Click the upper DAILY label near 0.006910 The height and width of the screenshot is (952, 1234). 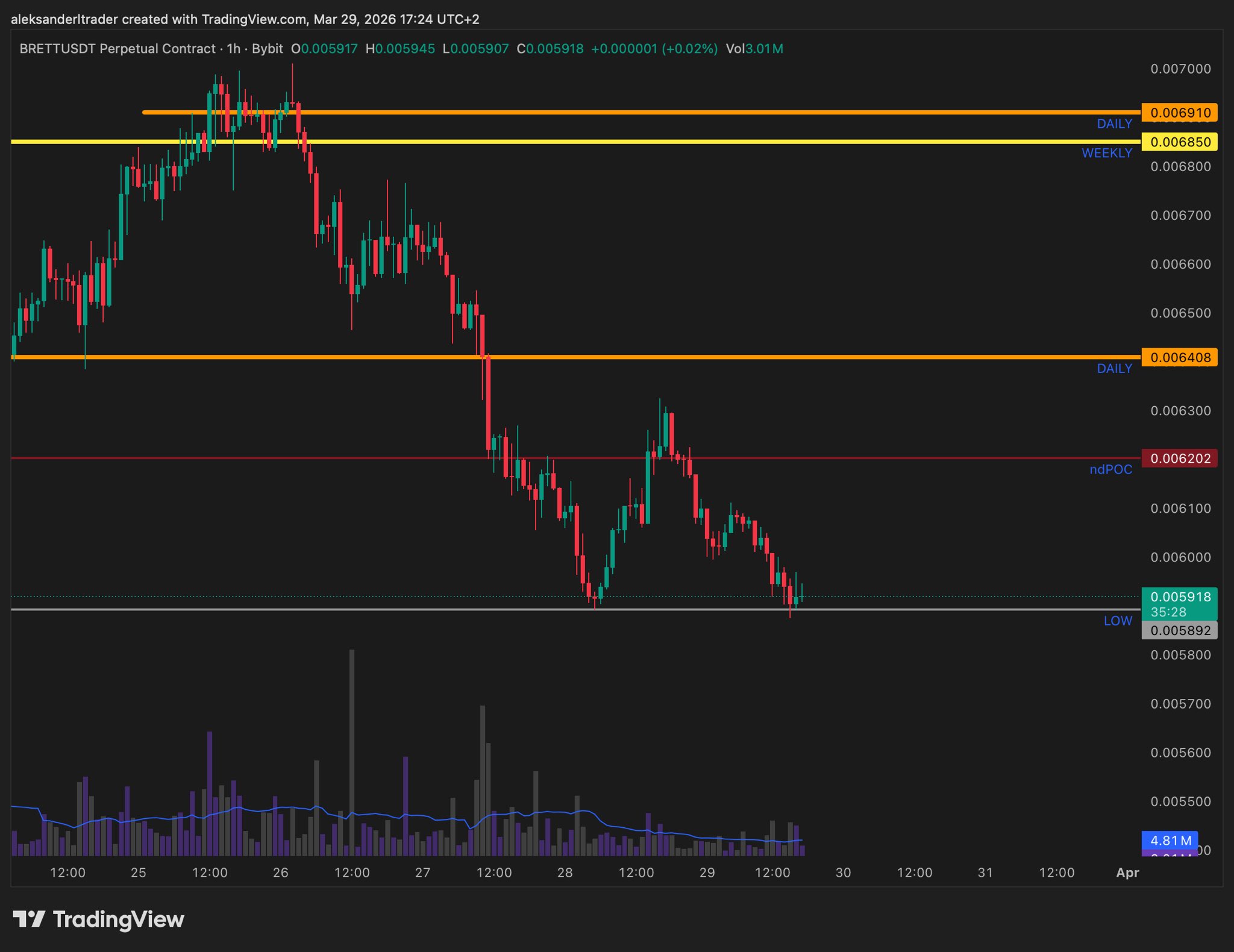pos(1114,124)
